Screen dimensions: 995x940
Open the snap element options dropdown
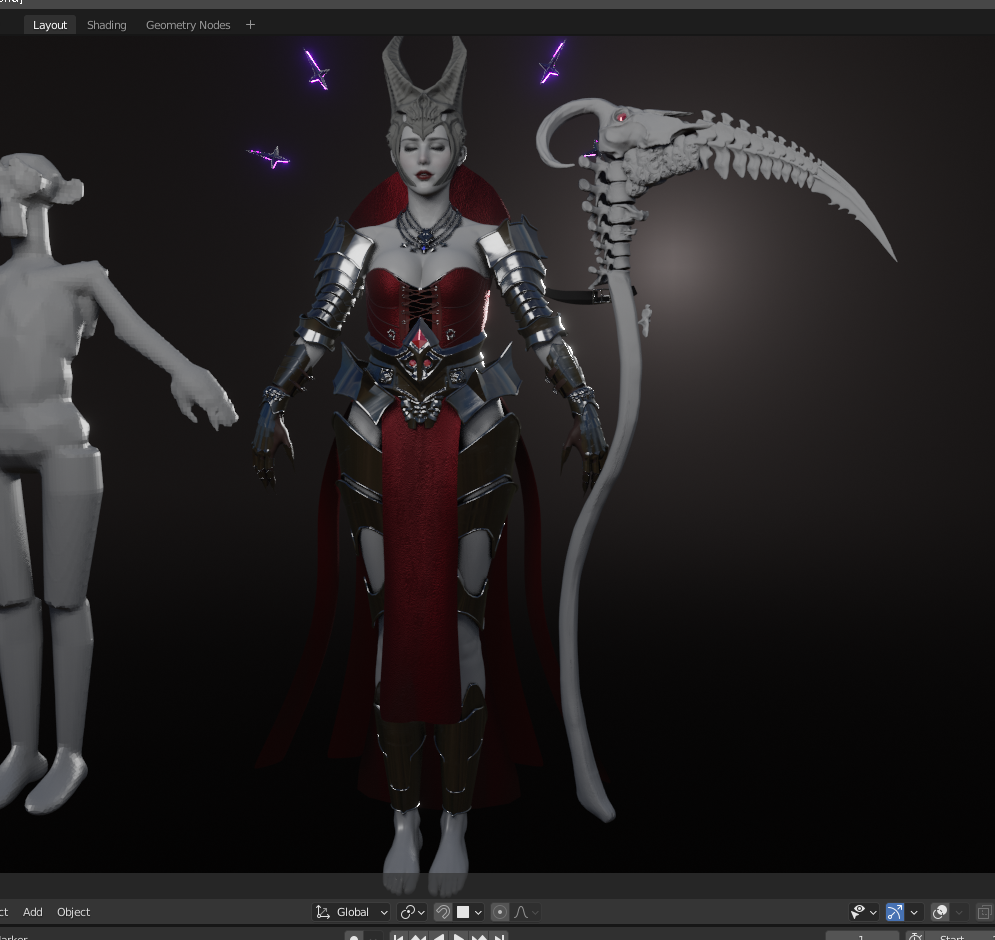pos(469,912)
